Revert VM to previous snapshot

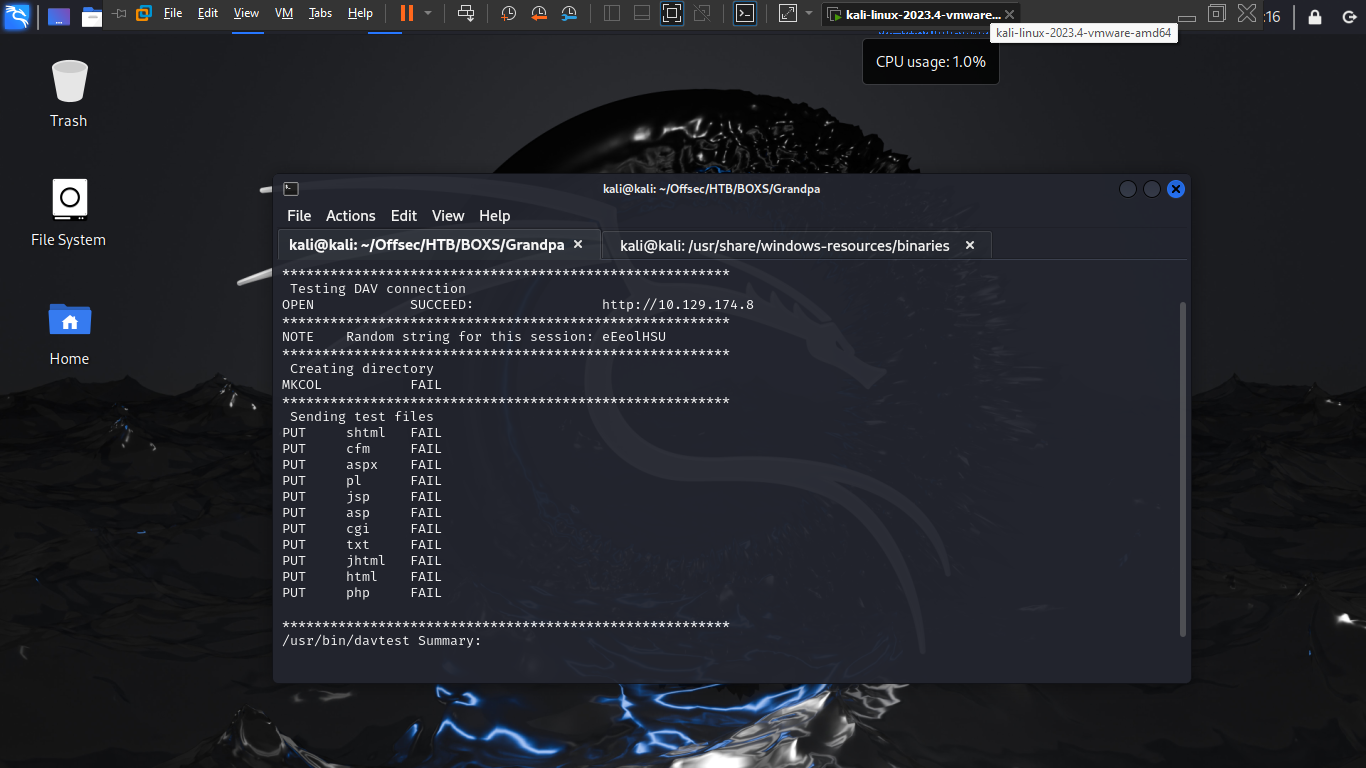pos(539,13)
